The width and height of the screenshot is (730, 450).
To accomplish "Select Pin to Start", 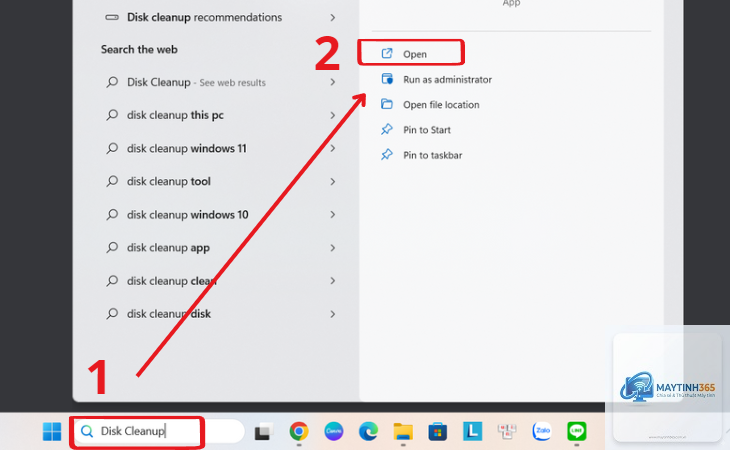I will (426, 130).
